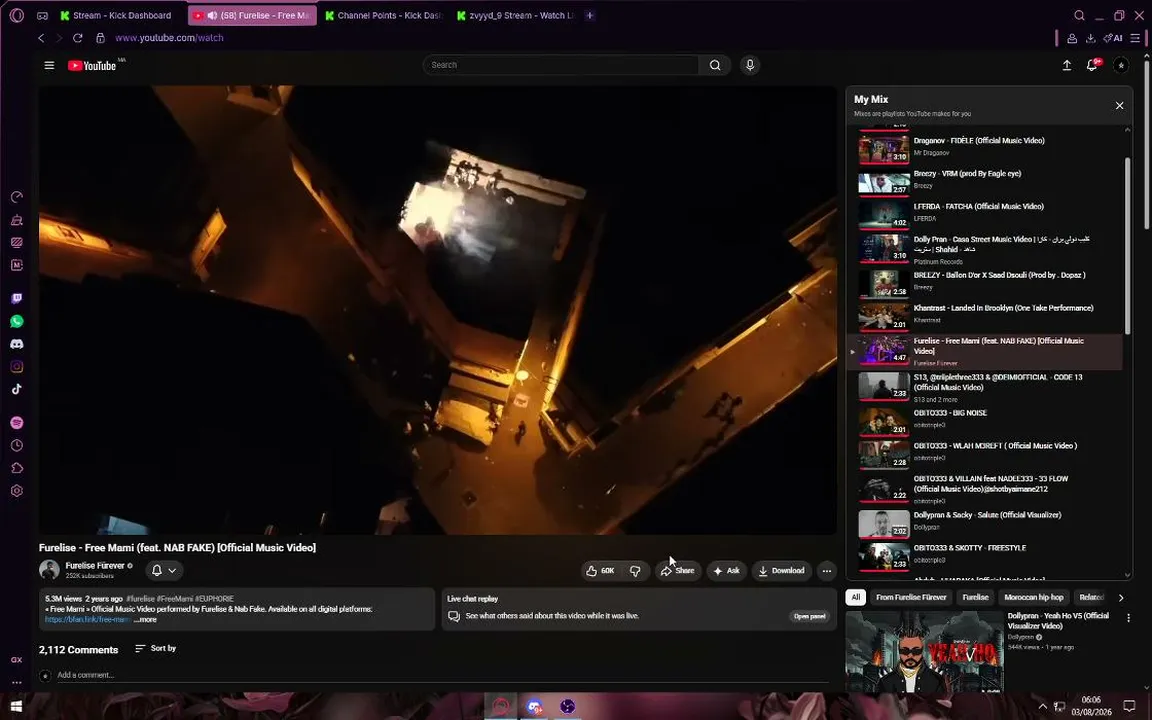
Task: Open Spotify player in the sidebar
Action: (x=17, y=422)
